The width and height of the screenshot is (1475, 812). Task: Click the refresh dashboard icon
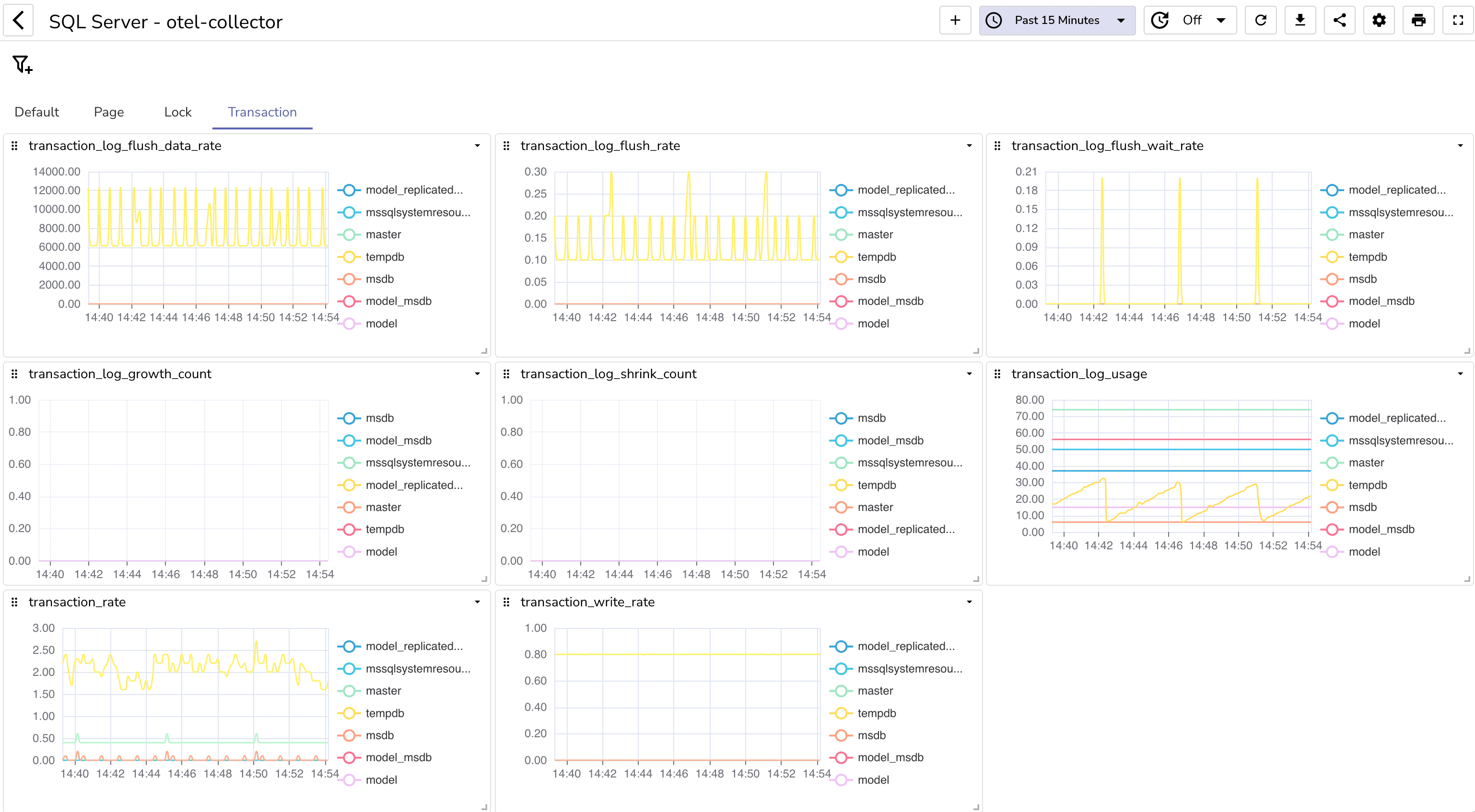(1260, 21)
